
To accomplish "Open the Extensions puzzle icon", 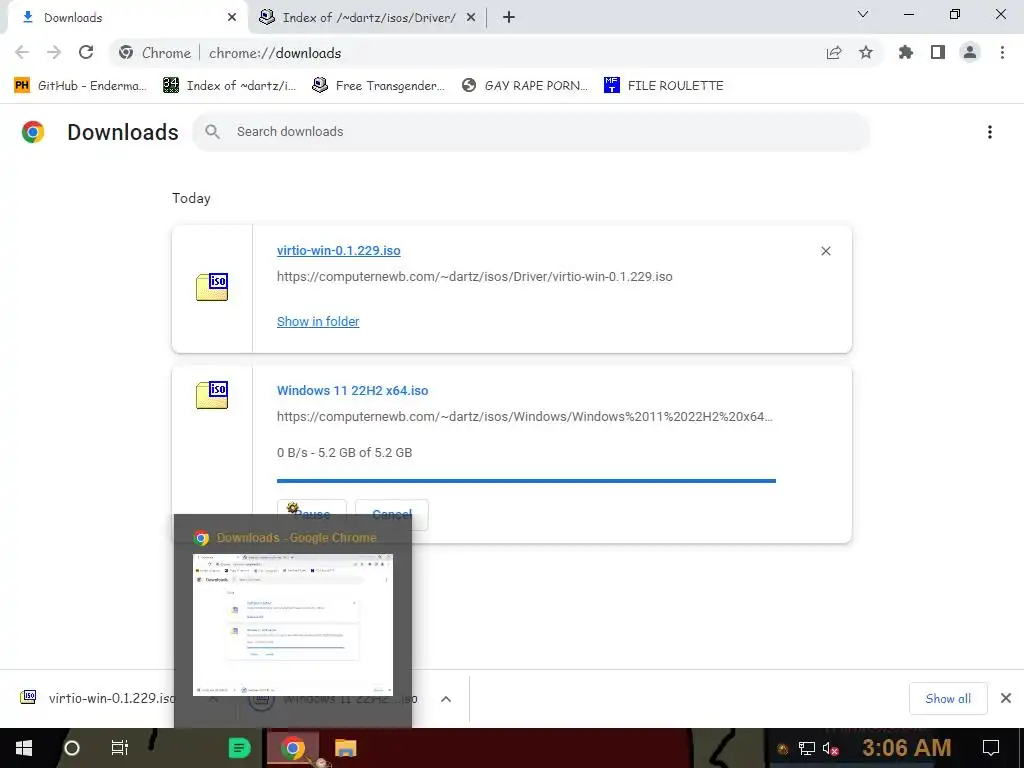I will pos(906,52).
